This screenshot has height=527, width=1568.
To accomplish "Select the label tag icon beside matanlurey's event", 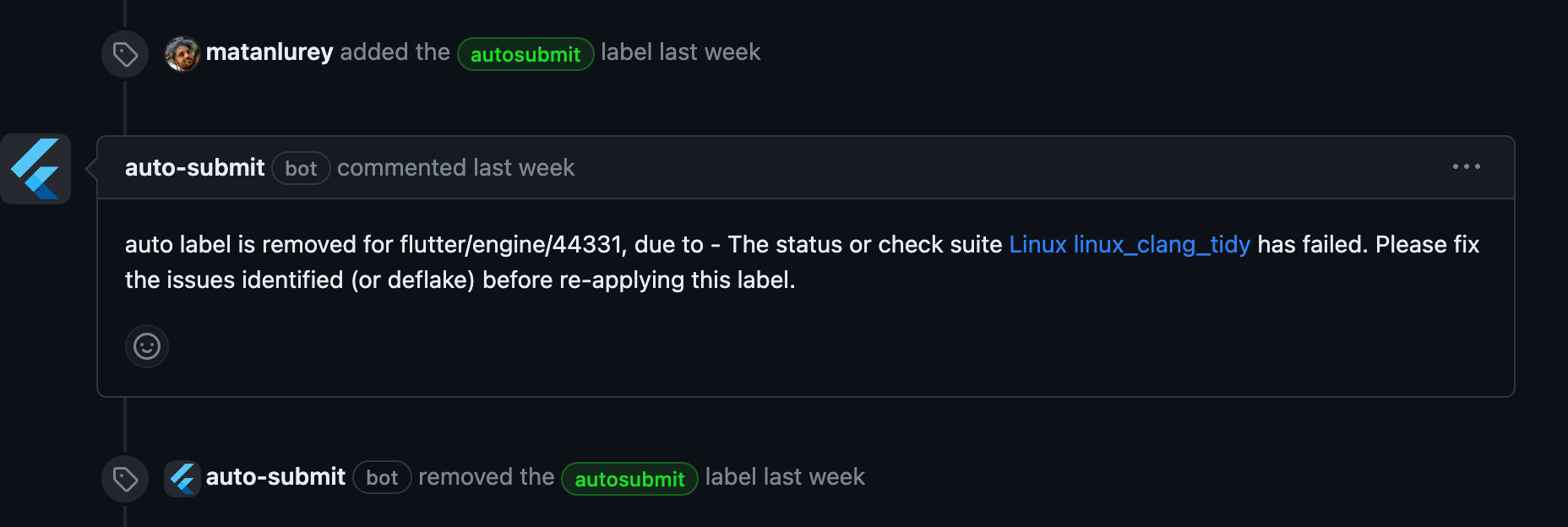I will [x=125, y=53].
